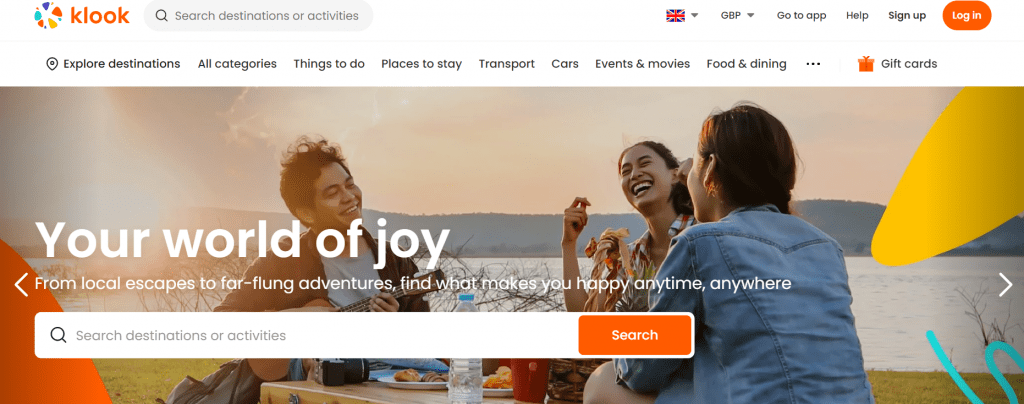
Task: Click the gift box icon beside Gift cards
Action: click(866, 64)
